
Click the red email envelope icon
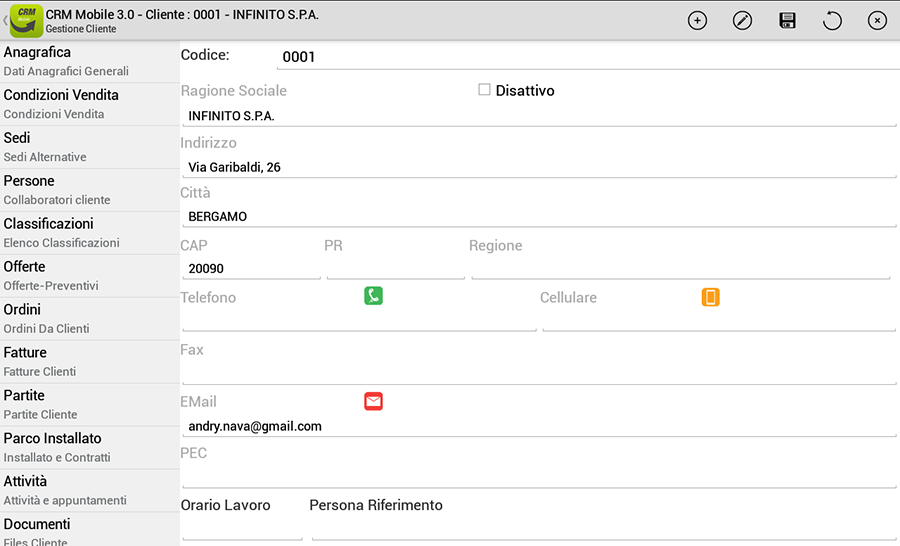pos(374,401)
